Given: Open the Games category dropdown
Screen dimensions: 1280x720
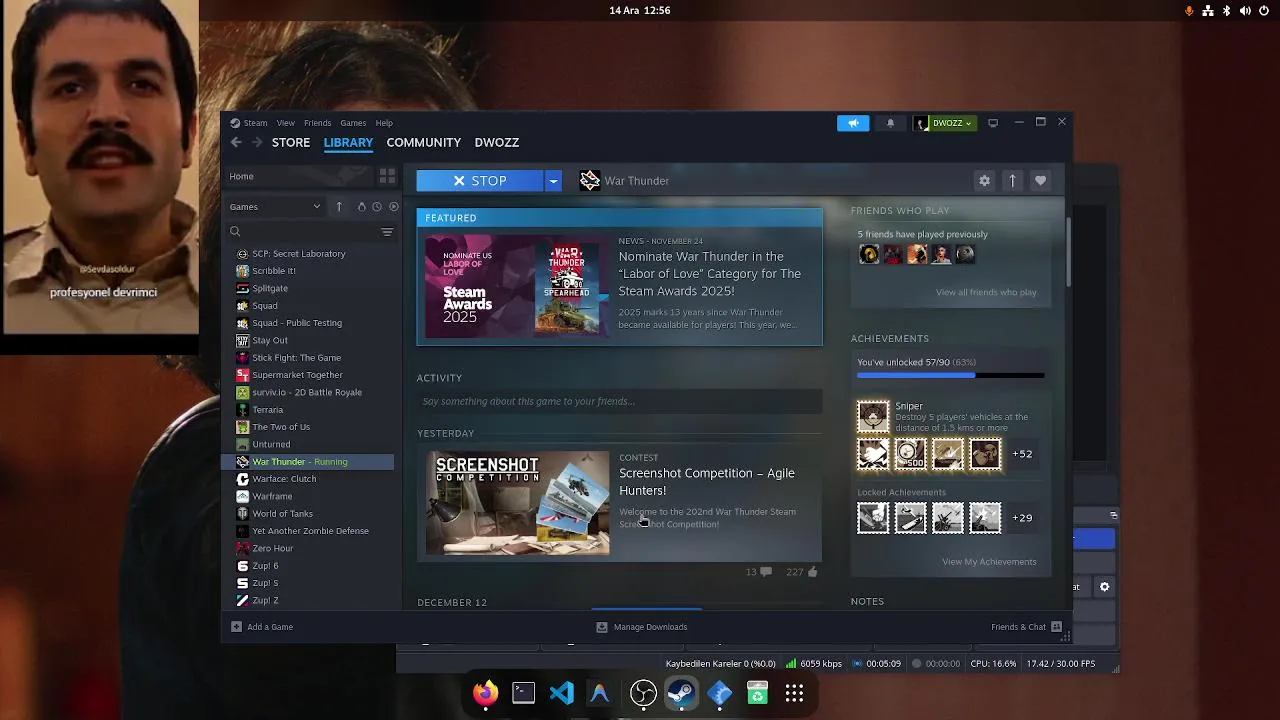Looking at the screenshot, I should pos(275,207).
